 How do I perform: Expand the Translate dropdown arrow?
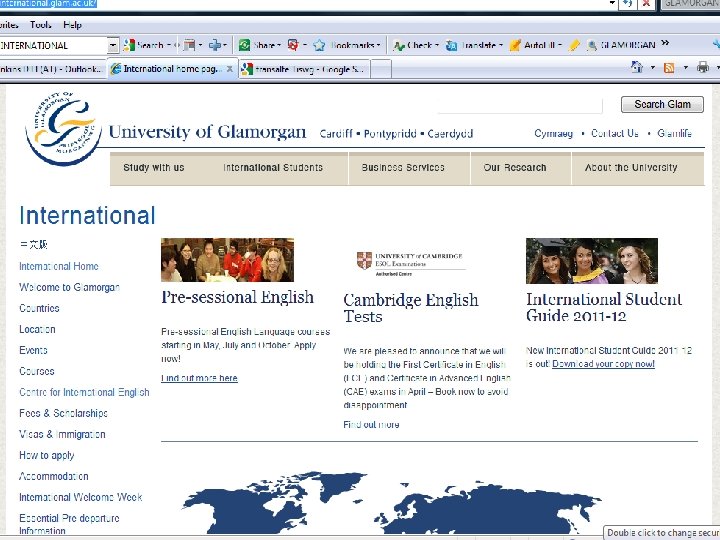(x=501, y=45)
